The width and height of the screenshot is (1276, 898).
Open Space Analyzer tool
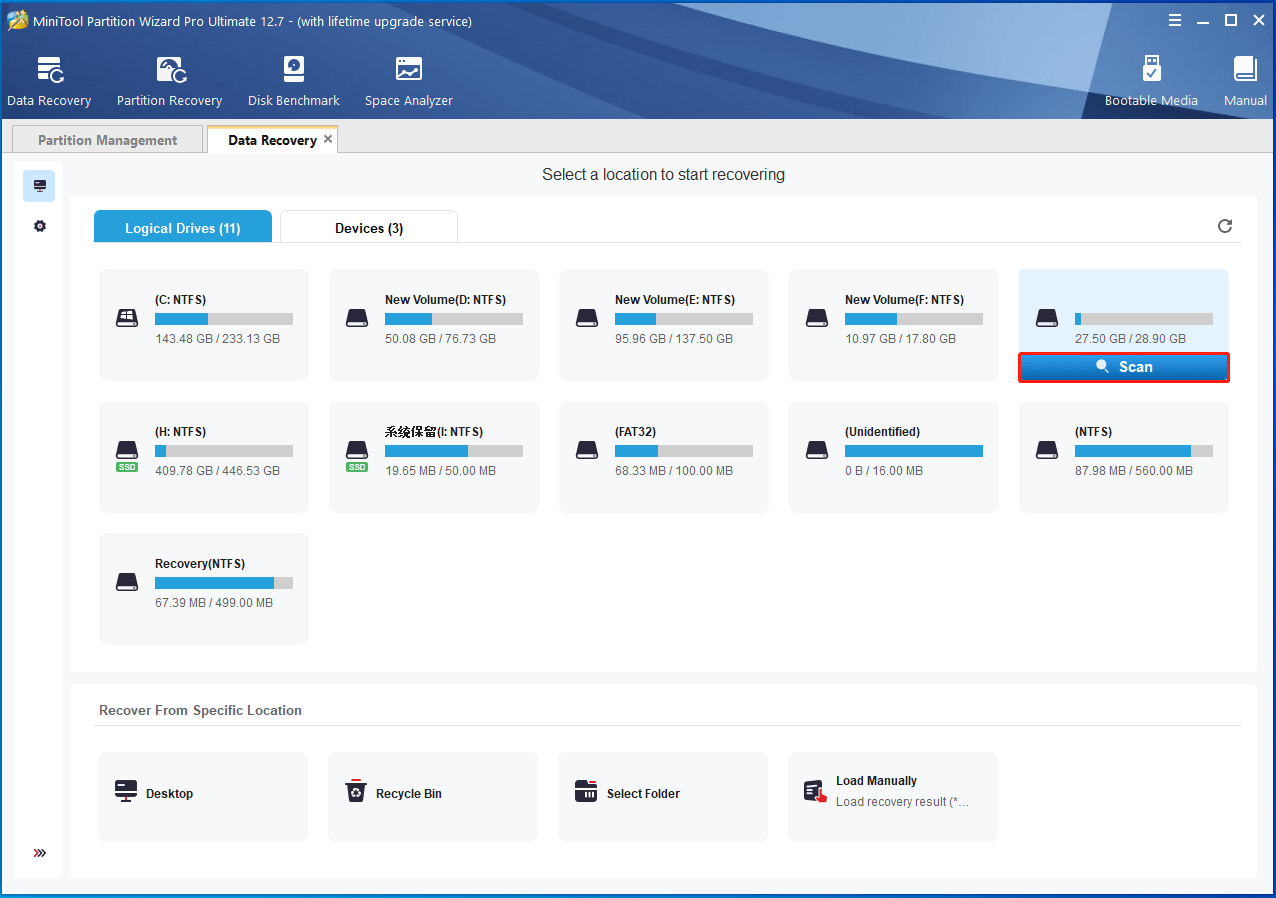tap(408, 81)
